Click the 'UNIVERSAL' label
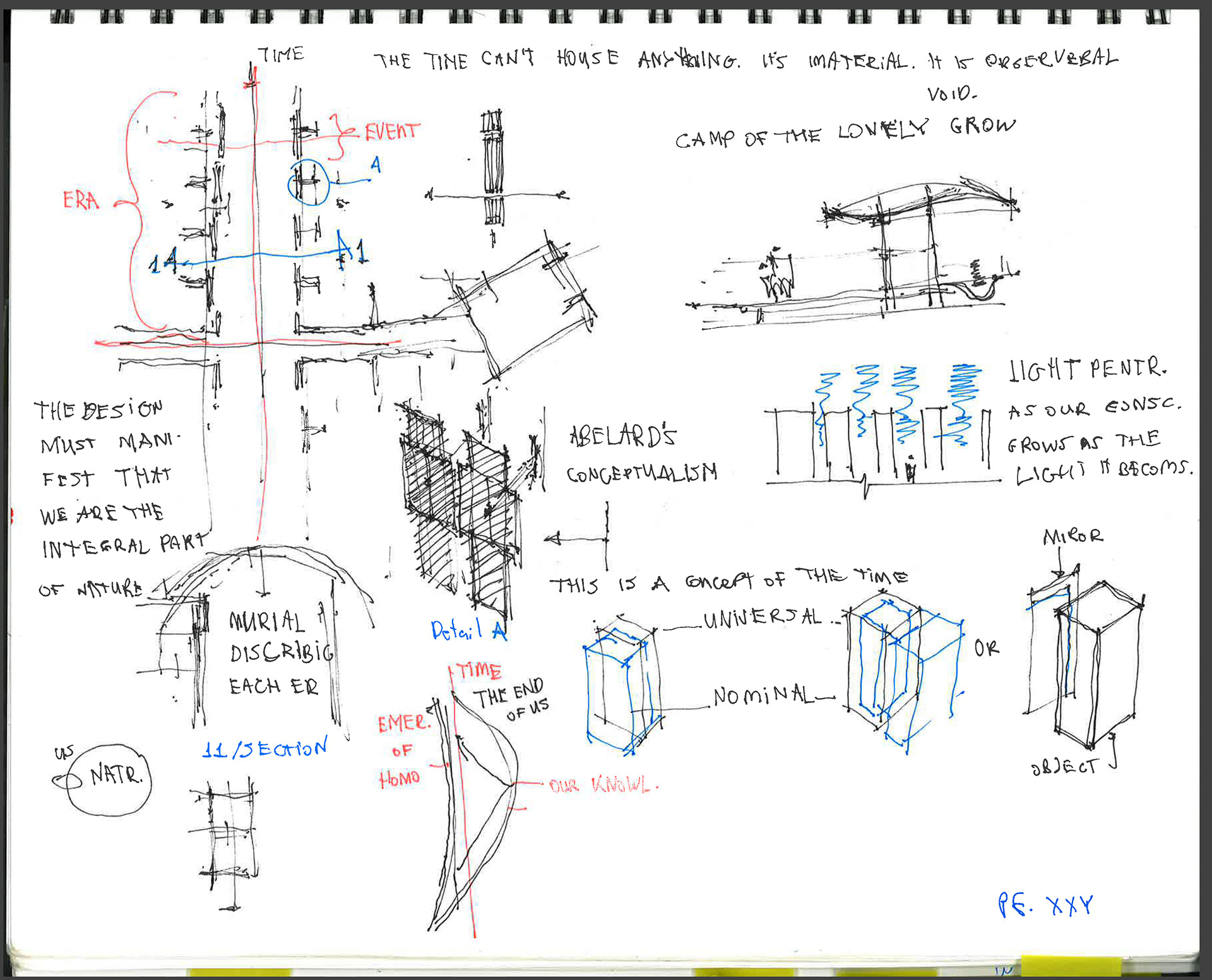Screen dimensions: 1212x980 pyautogui.click(x=762, y=618)
